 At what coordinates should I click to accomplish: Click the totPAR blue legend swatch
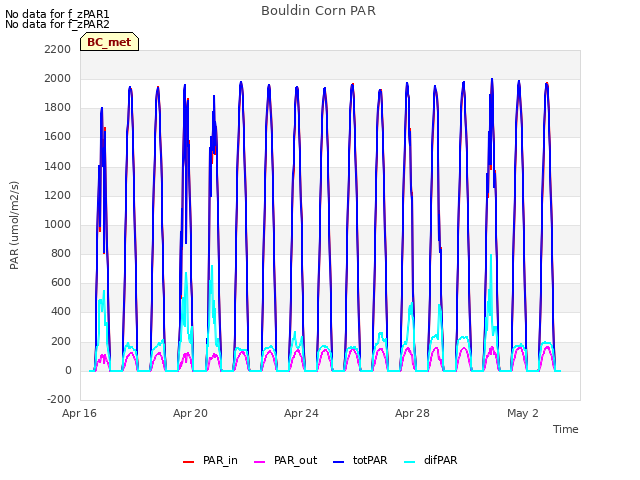tap(339, 462)
